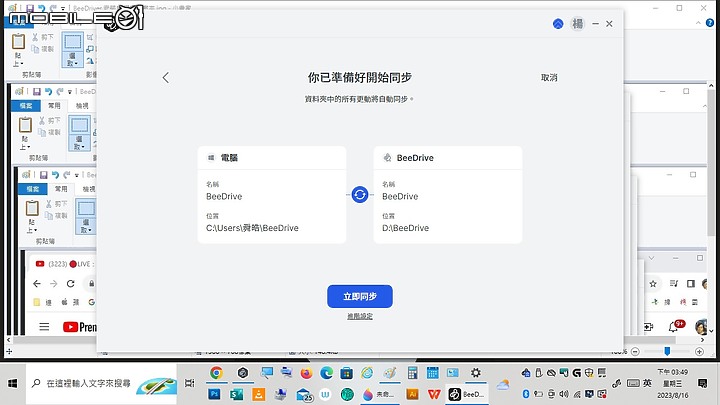Image resolution: width=720 pixels, height=405 pixels.
Task: Switch to BeeDrive taskbar button
Action: (x=467, y=394)
